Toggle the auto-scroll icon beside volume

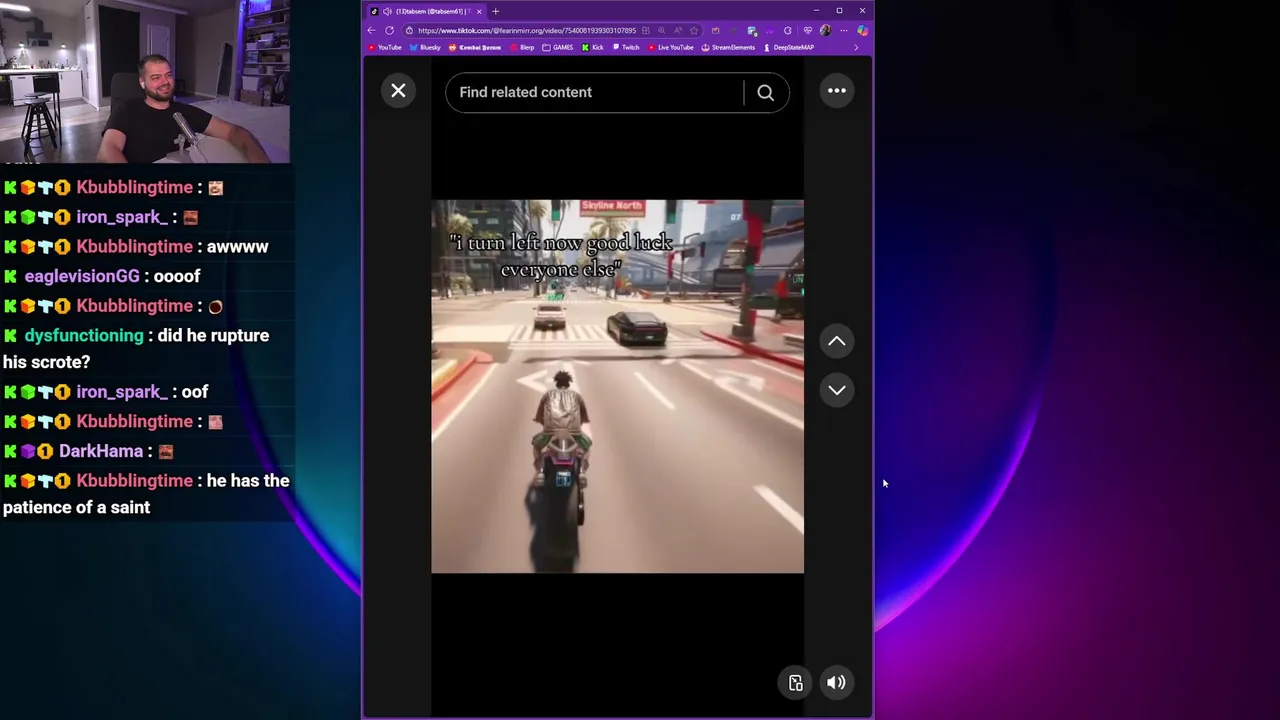tap(796, 683)
